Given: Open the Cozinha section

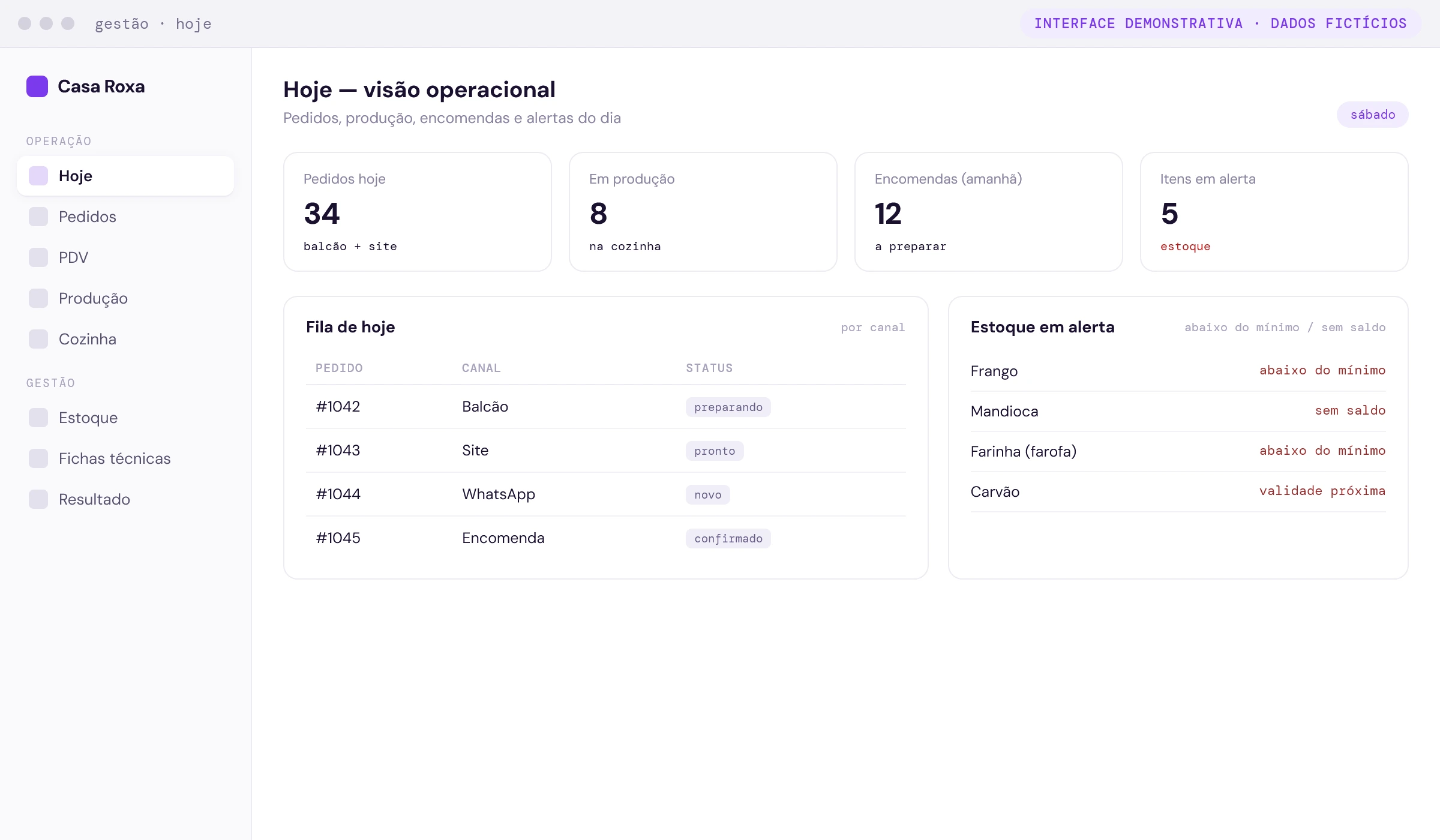Looking at the screenshot, I should 125,339.
